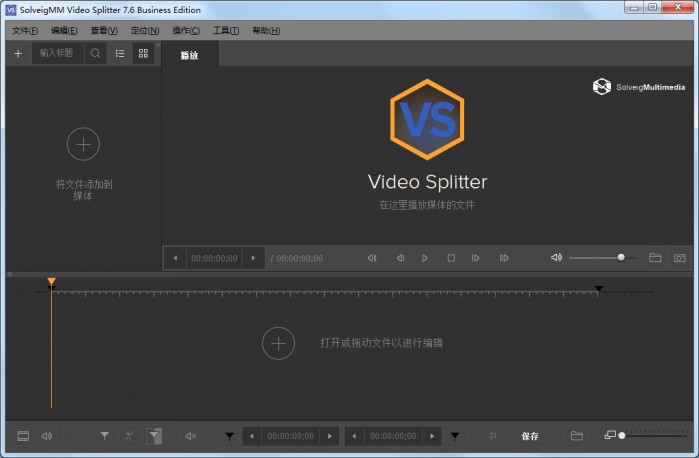Image resolution: width=699 pixels, height=458 pixels.
Task: Click the circle plus to open file for editing
Action: [x=278, y=343]
